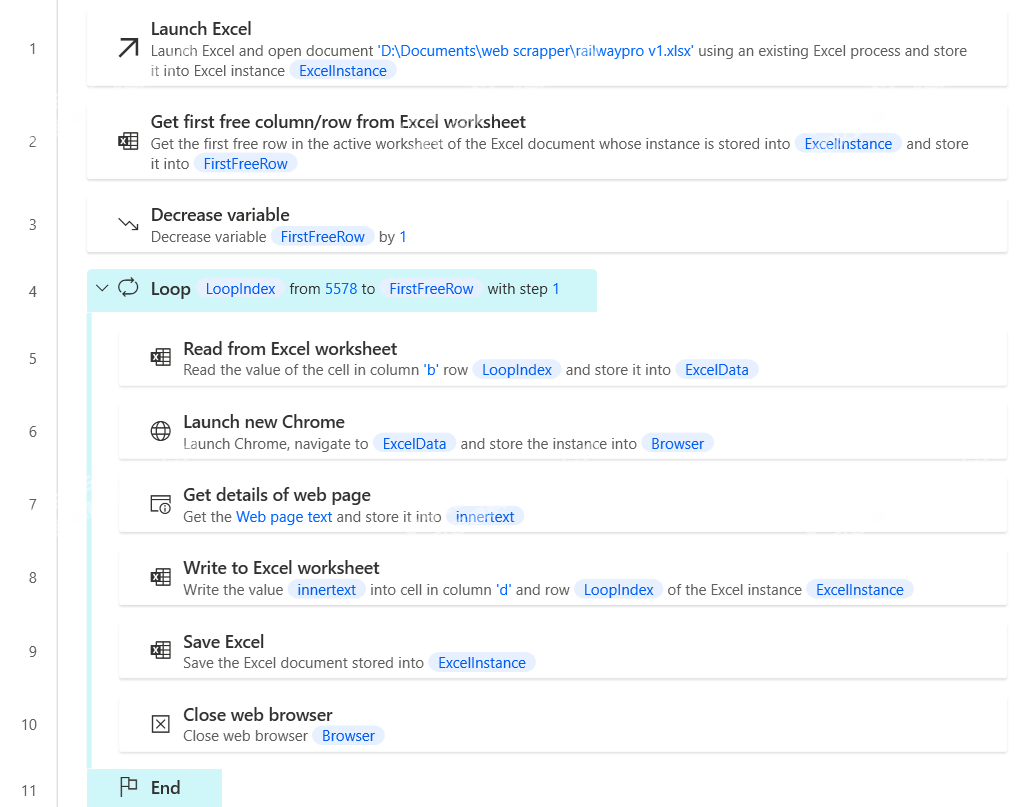The height and width of the screenshot is (807, 1018).
Task: Click line number 10 in the gutter
Action: click(x=29, y=725)
